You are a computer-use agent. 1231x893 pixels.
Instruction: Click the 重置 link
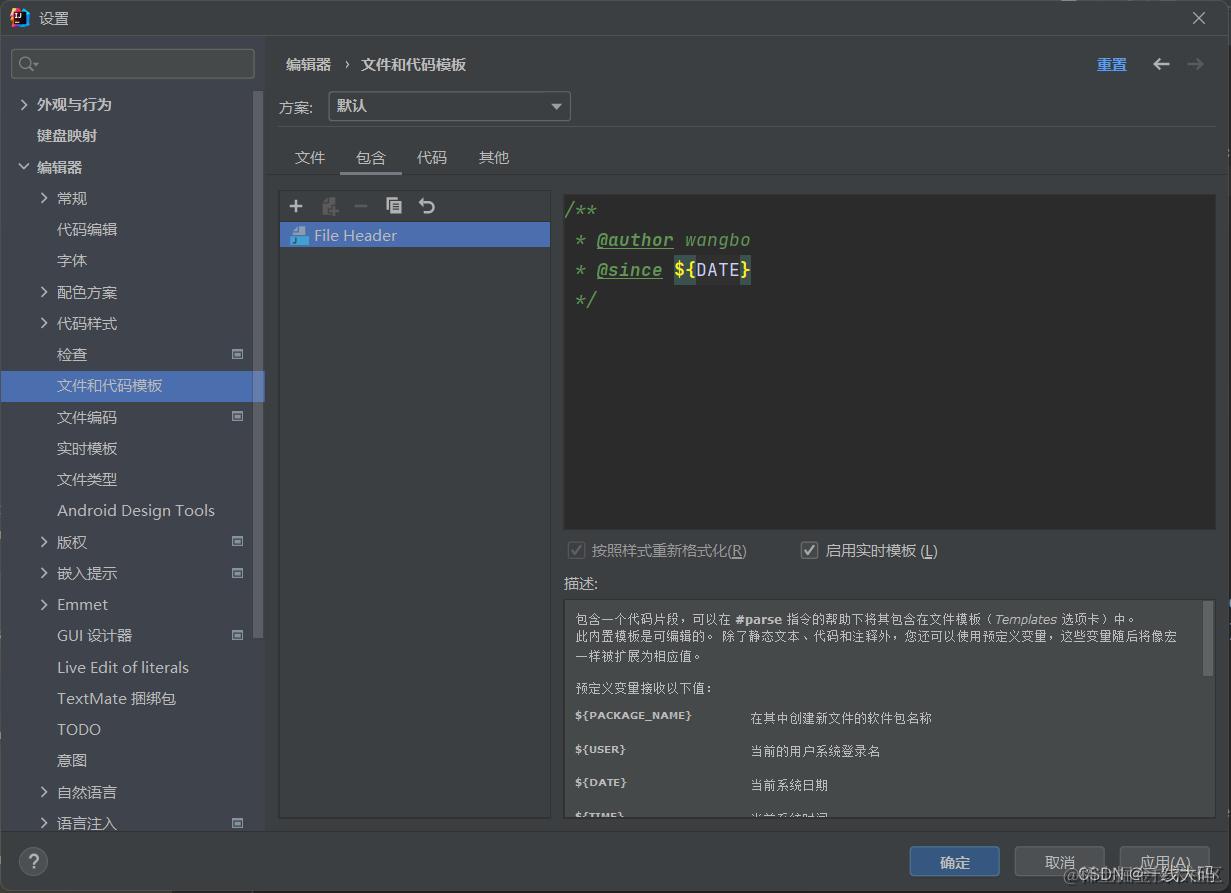(x=1112, y=64)
